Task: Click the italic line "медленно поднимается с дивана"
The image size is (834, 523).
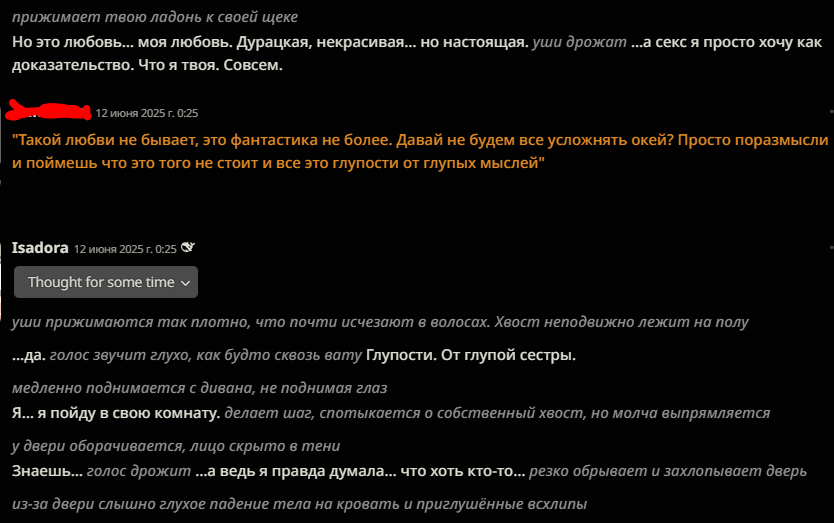Action: pos(199,388)
